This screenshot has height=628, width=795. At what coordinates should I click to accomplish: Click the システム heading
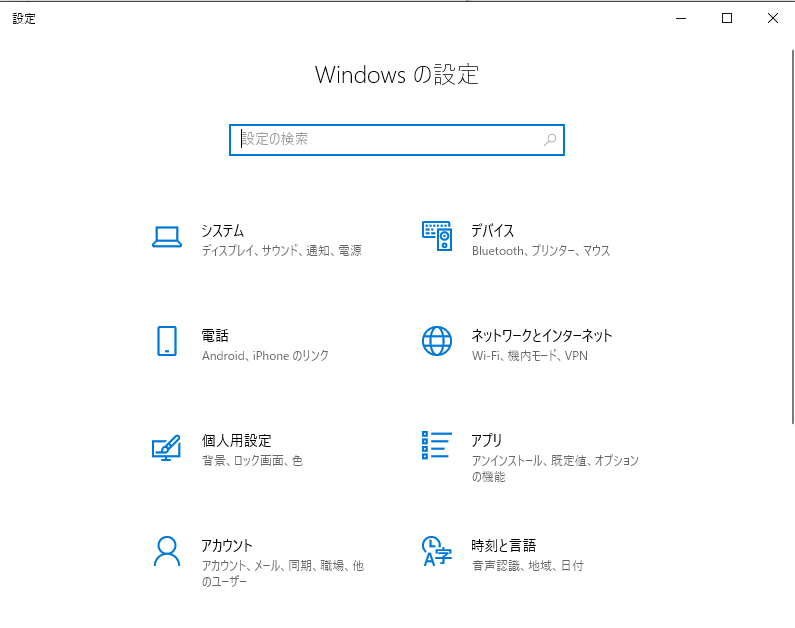(x=223, y=231)
